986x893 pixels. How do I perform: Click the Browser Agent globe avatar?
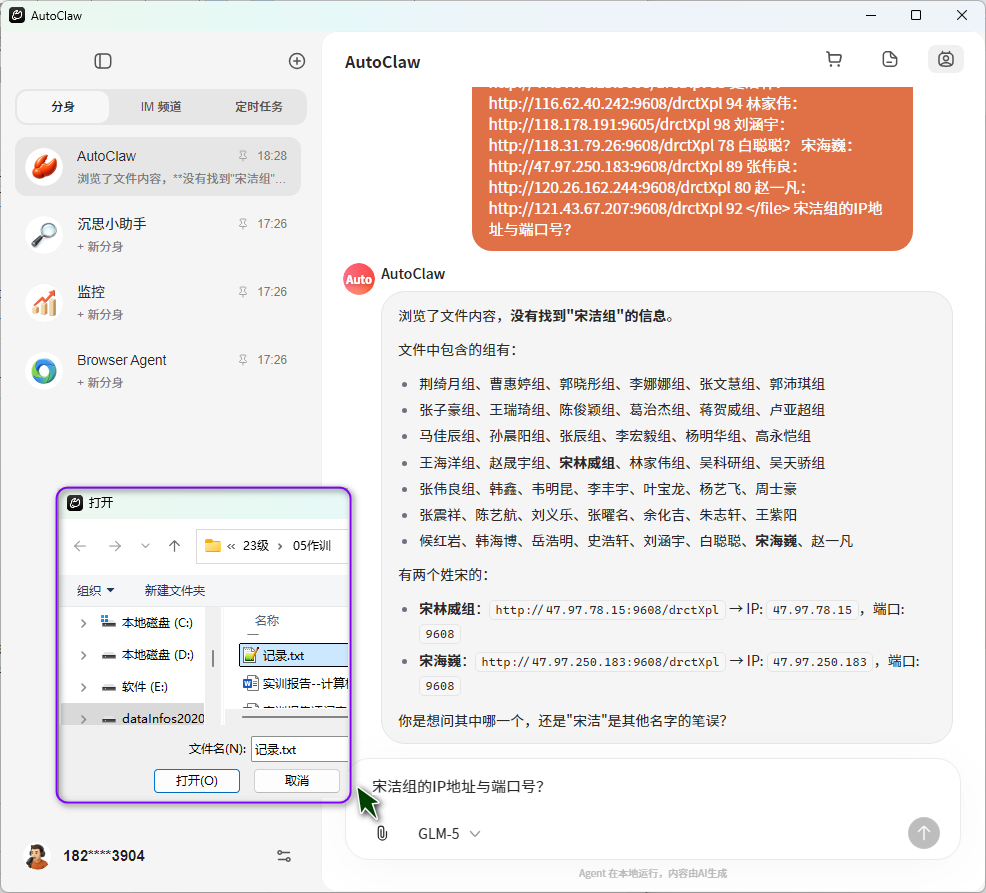coord(44,370)
